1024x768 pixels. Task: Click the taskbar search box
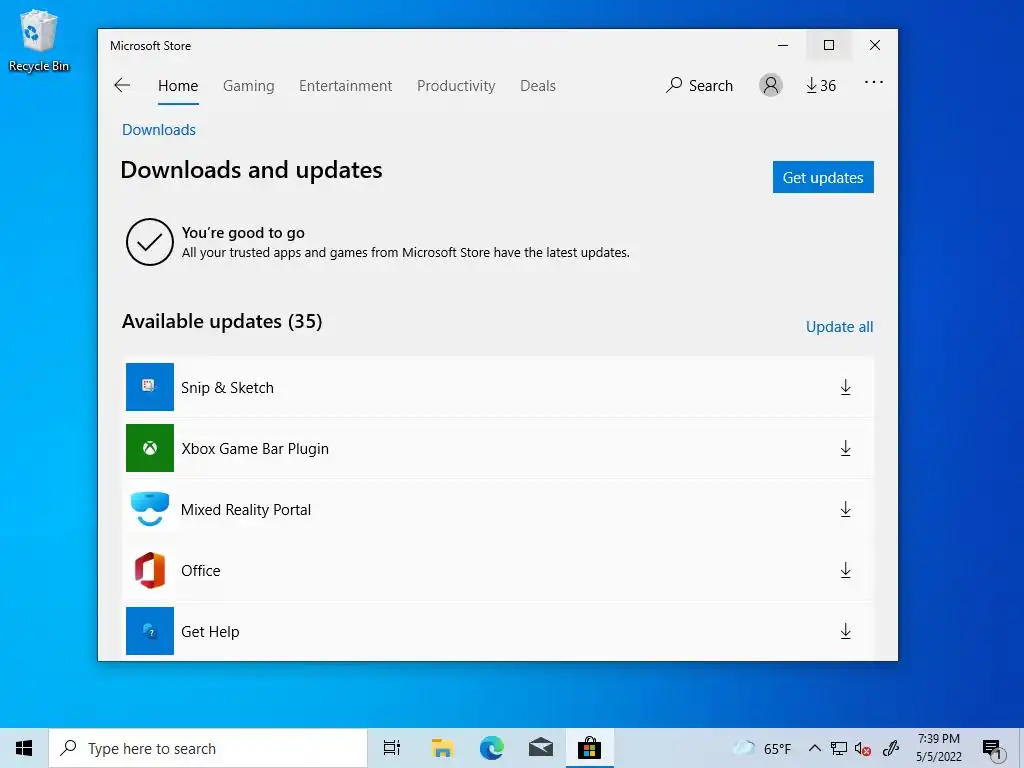(208, 748)
